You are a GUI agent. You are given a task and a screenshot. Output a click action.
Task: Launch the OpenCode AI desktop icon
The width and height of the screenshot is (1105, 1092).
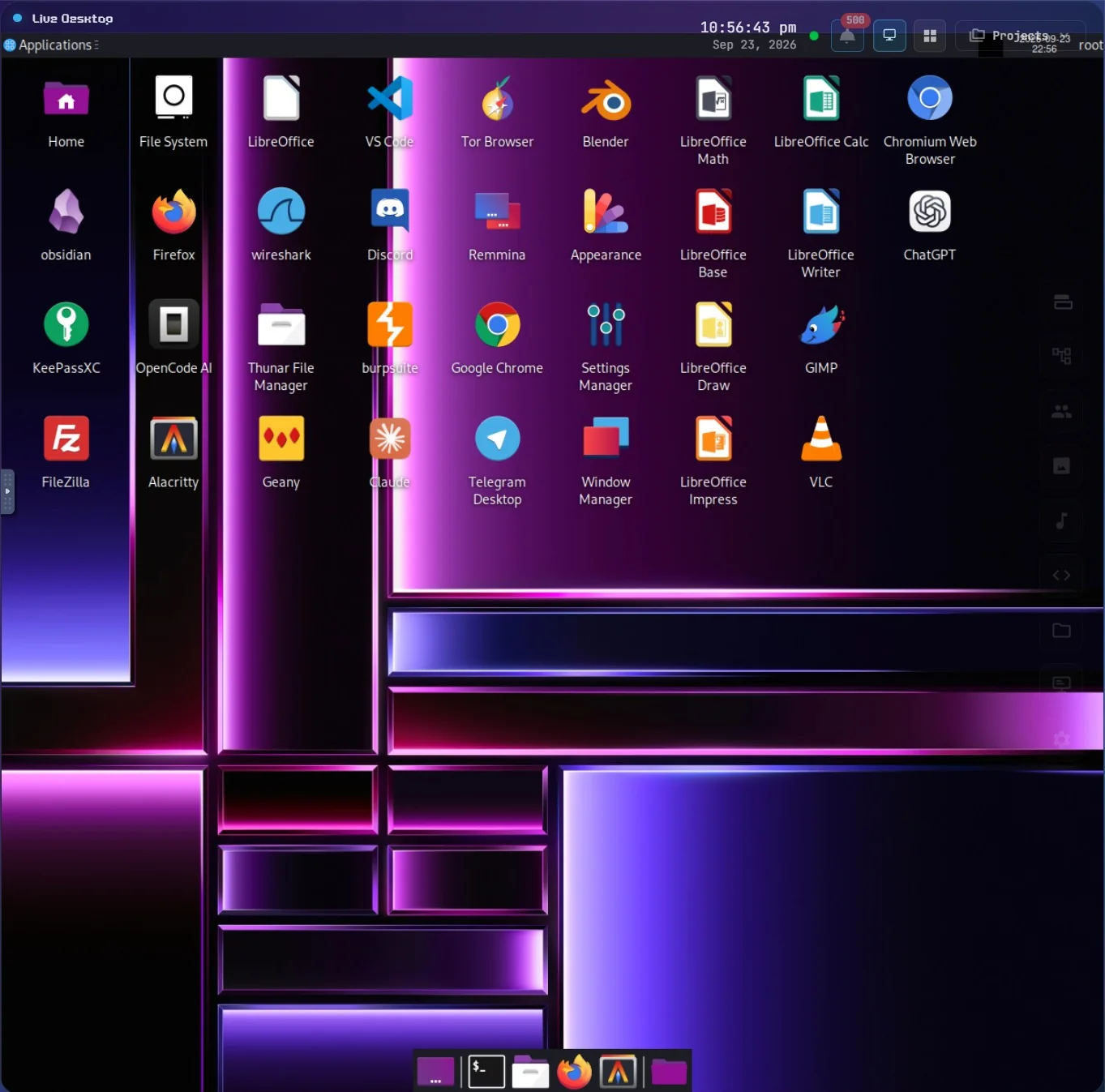click(173, 325)
